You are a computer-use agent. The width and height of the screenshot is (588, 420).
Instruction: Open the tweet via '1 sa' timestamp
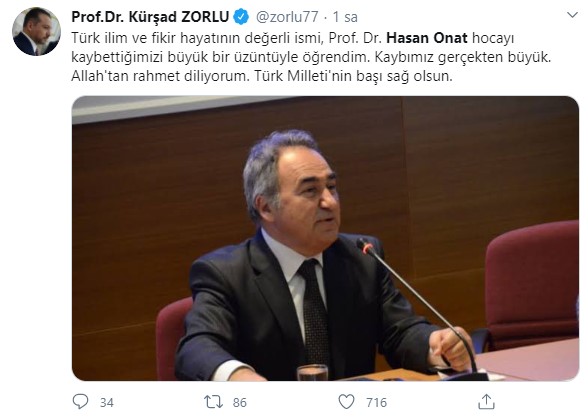345,17
